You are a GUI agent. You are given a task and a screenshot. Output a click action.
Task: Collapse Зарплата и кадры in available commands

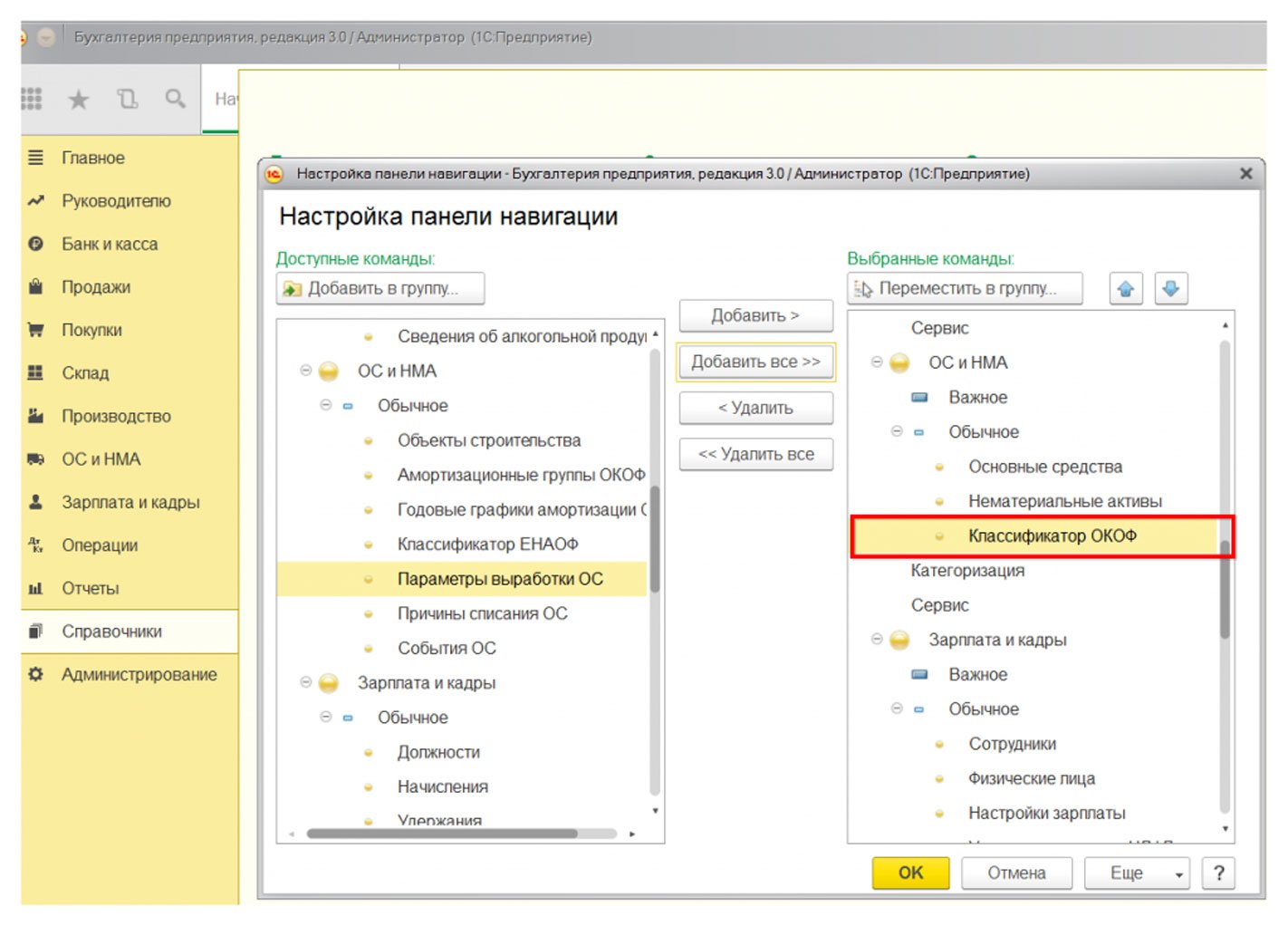tap(306, 682)
